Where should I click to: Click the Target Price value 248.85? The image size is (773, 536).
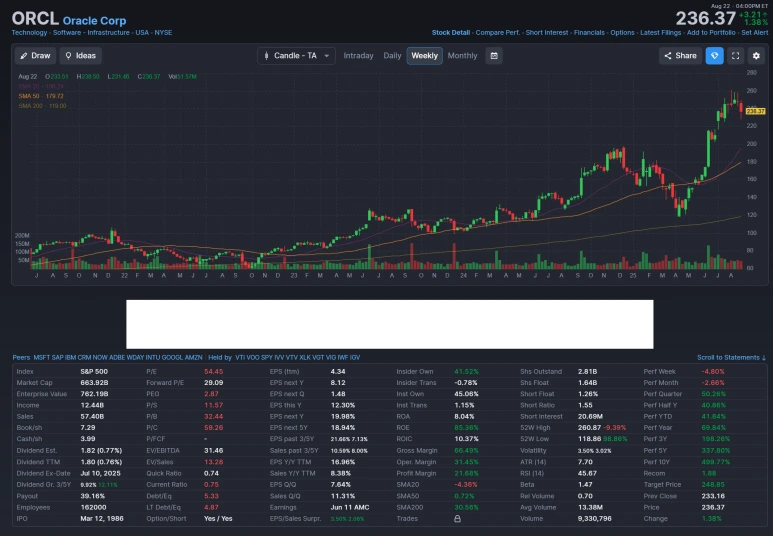point(713,485)
